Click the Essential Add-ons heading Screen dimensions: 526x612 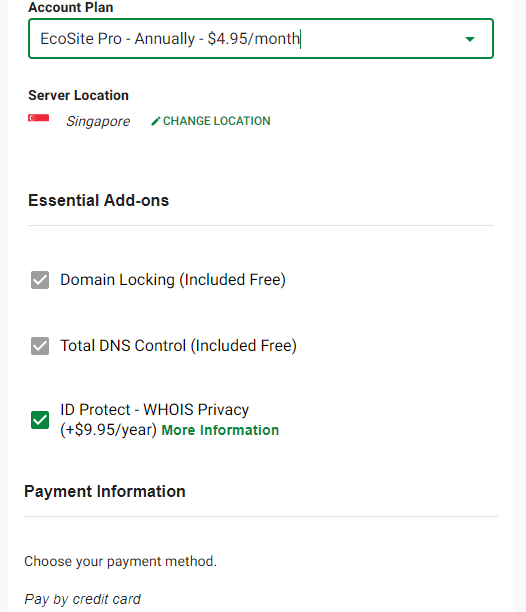click(98, 200)
